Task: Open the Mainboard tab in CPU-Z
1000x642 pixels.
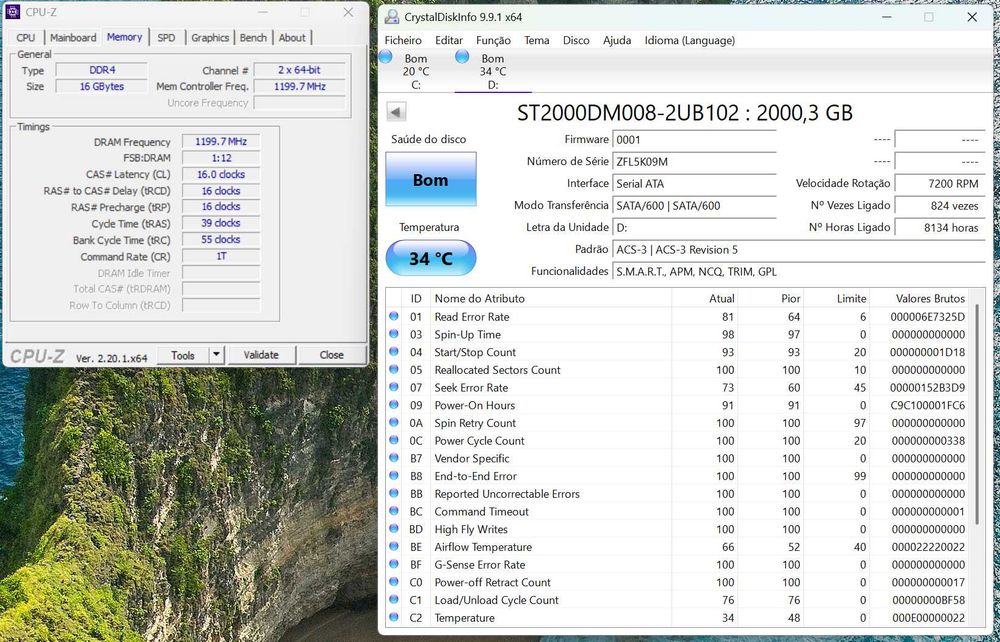Action: (x=73, y=38)
